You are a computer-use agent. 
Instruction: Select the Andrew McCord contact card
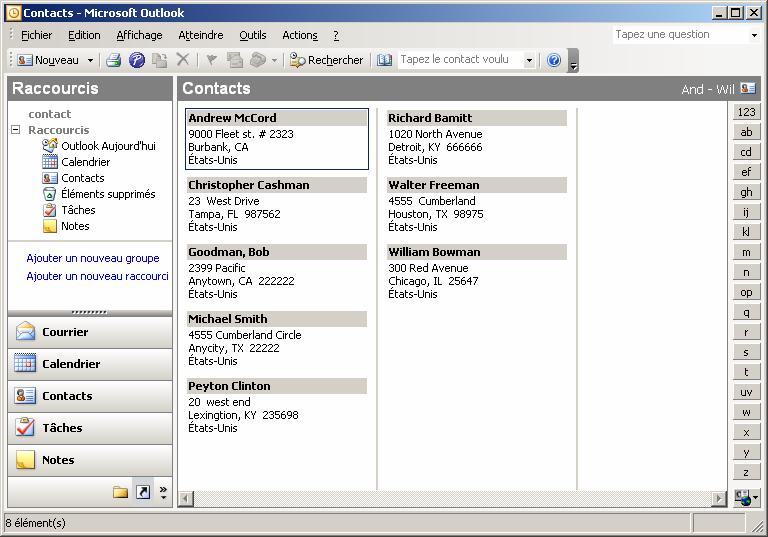click(277, 139)
